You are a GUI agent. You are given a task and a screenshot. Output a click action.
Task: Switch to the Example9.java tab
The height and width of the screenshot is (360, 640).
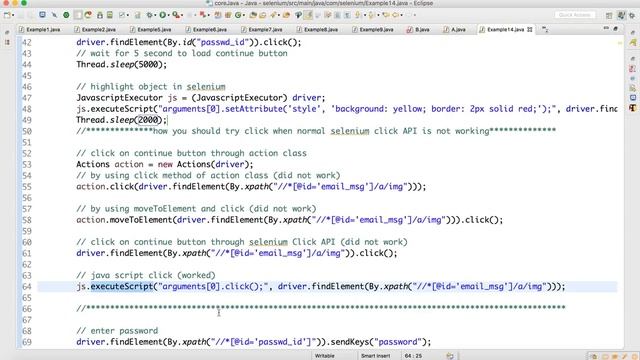click(x=373, y=29)
